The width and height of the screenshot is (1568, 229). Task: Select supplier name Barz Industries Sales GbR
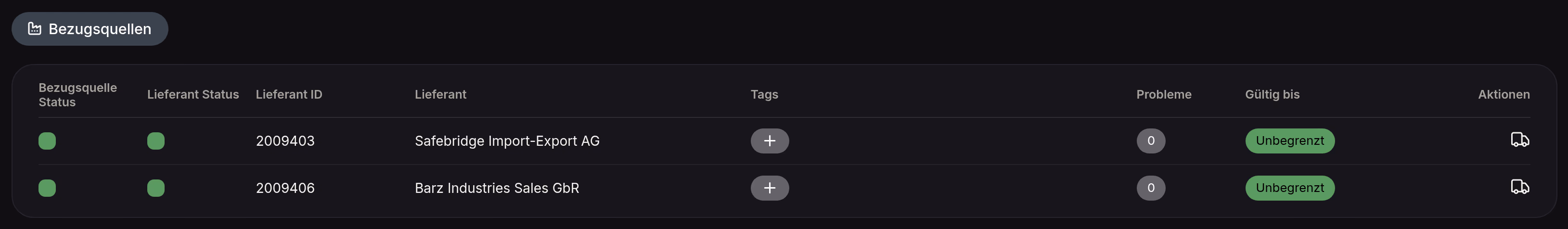click(497, 188)
